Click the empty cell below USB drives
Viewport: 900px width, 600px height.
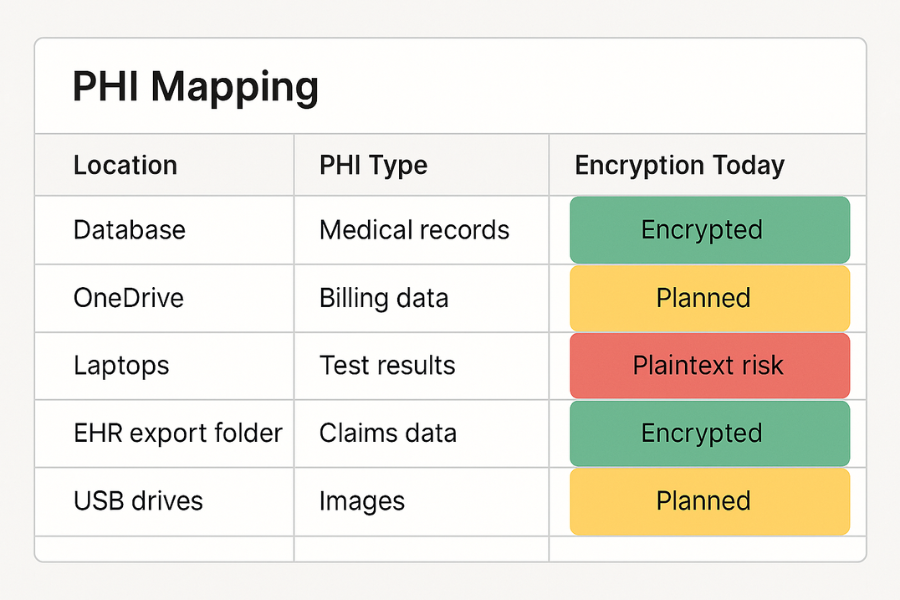(165, 549)
